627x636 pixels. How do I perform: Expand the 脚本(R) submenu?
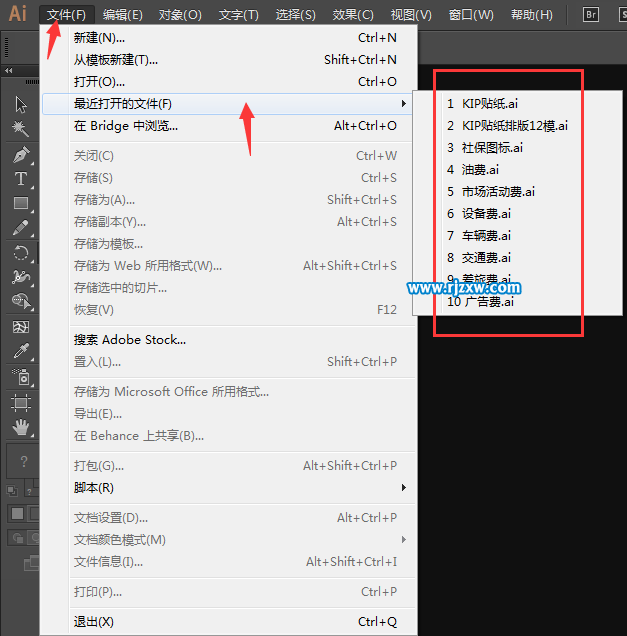pyautogui.click(x=229, y=488)
